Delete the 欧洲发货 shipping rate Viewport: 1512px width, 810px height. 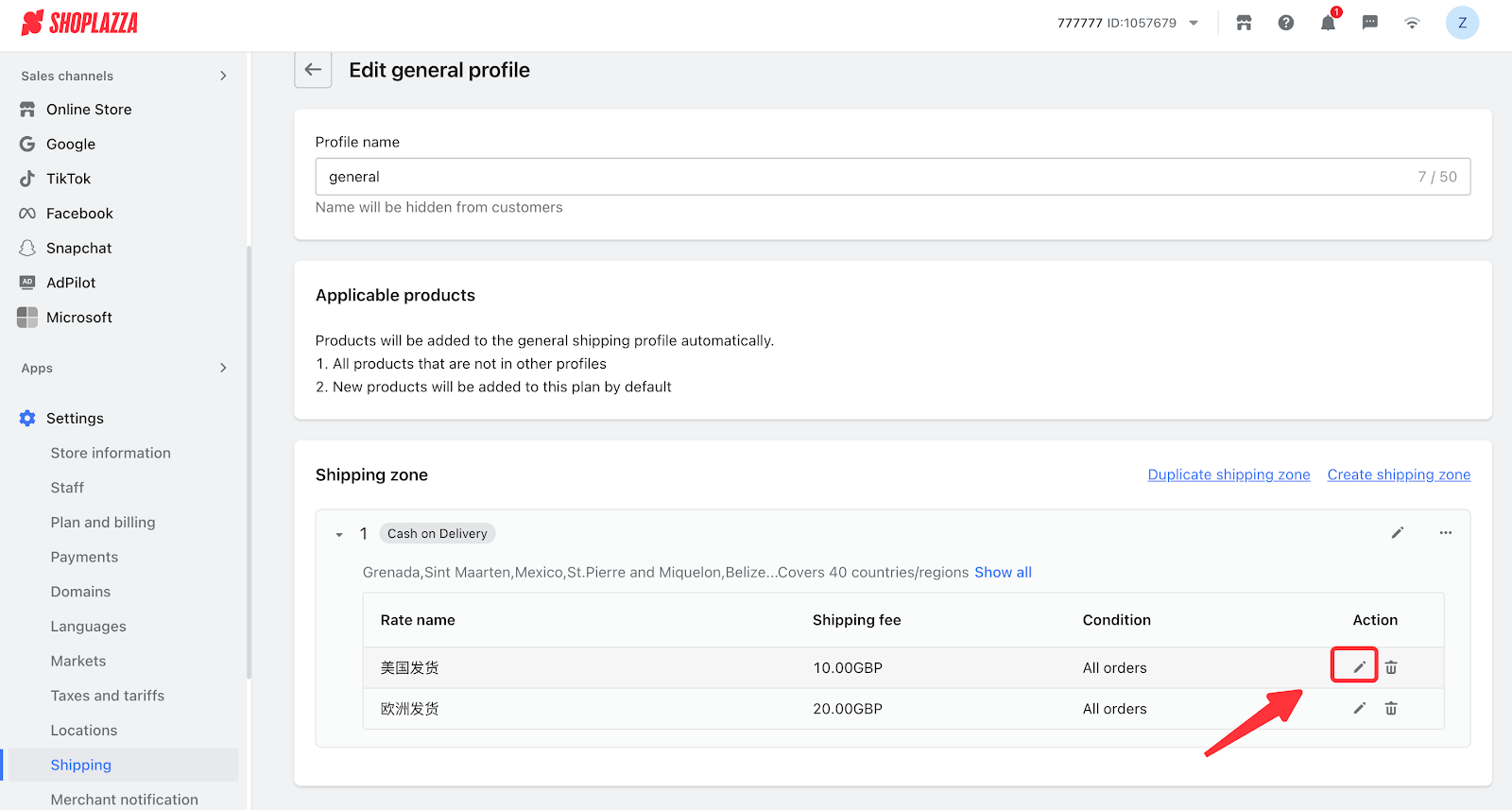[1391, 709]
